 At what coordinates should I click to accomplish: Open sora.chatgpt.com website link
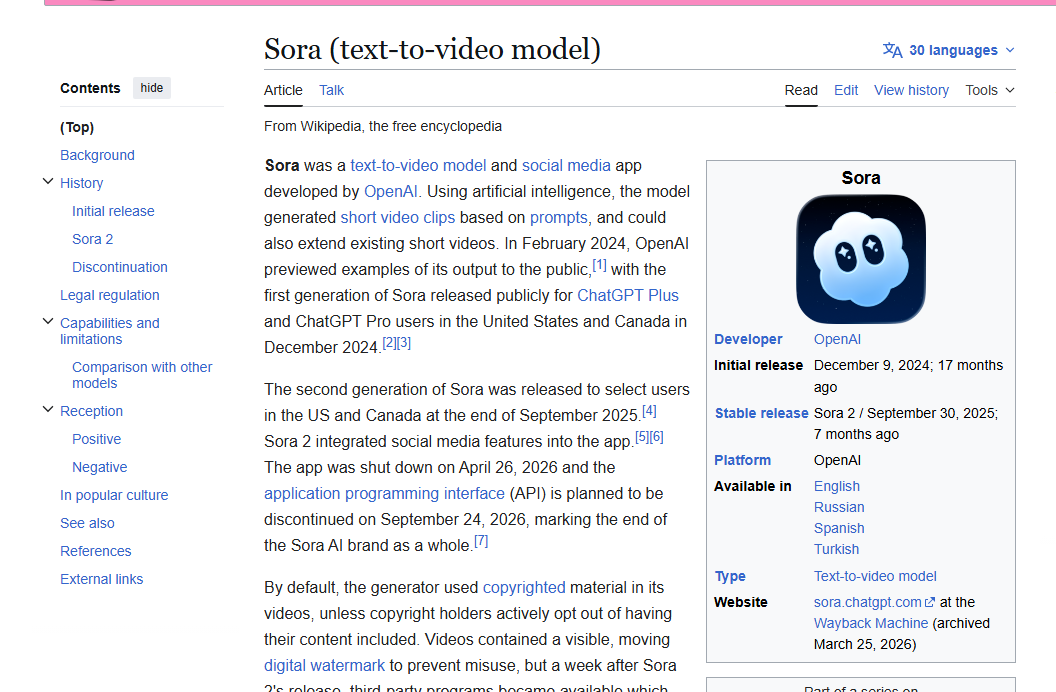pyautogui.click(x=867, y=602)
